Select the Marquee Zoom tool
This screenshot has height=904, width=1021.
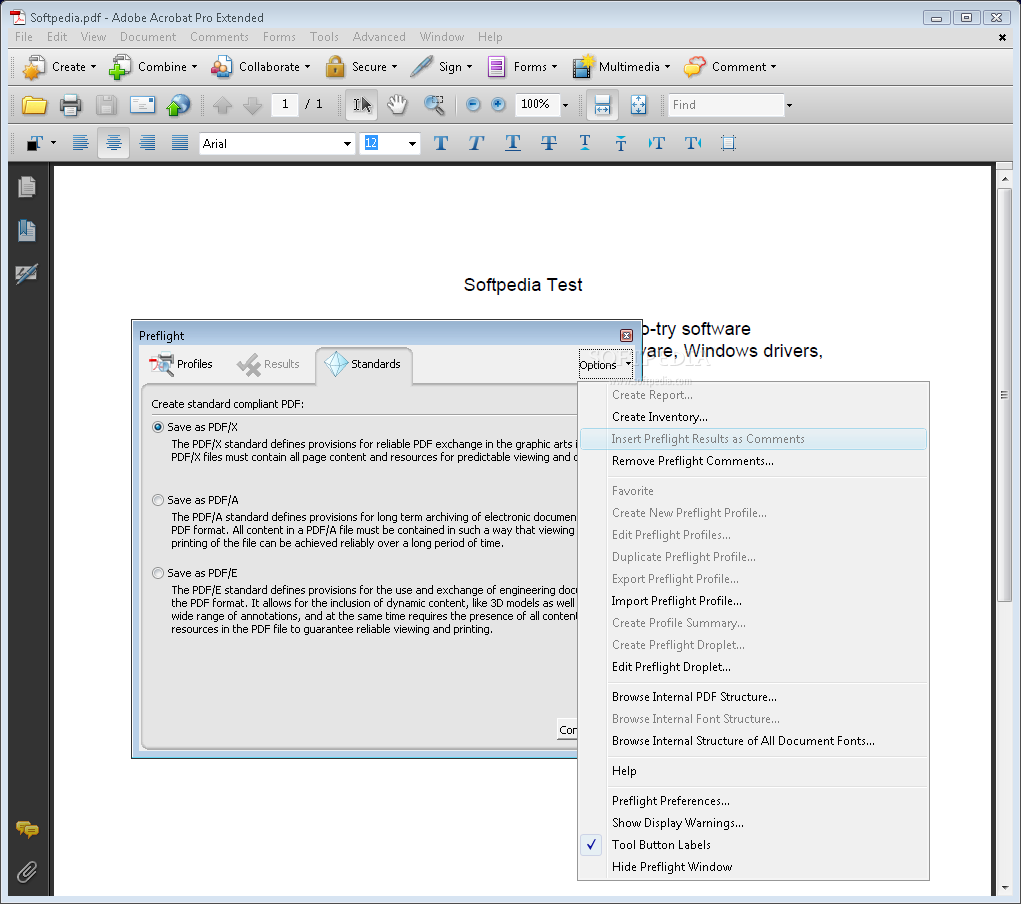click(434, 105)
